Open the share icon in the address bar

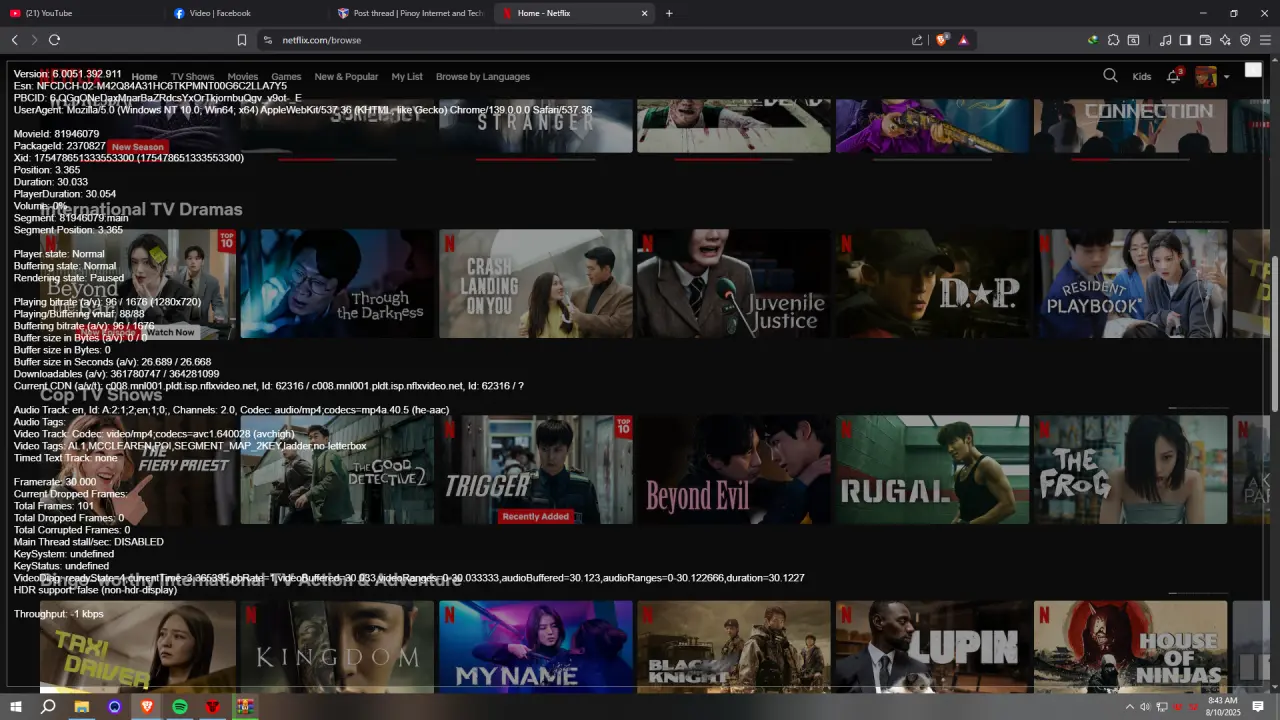917,40
